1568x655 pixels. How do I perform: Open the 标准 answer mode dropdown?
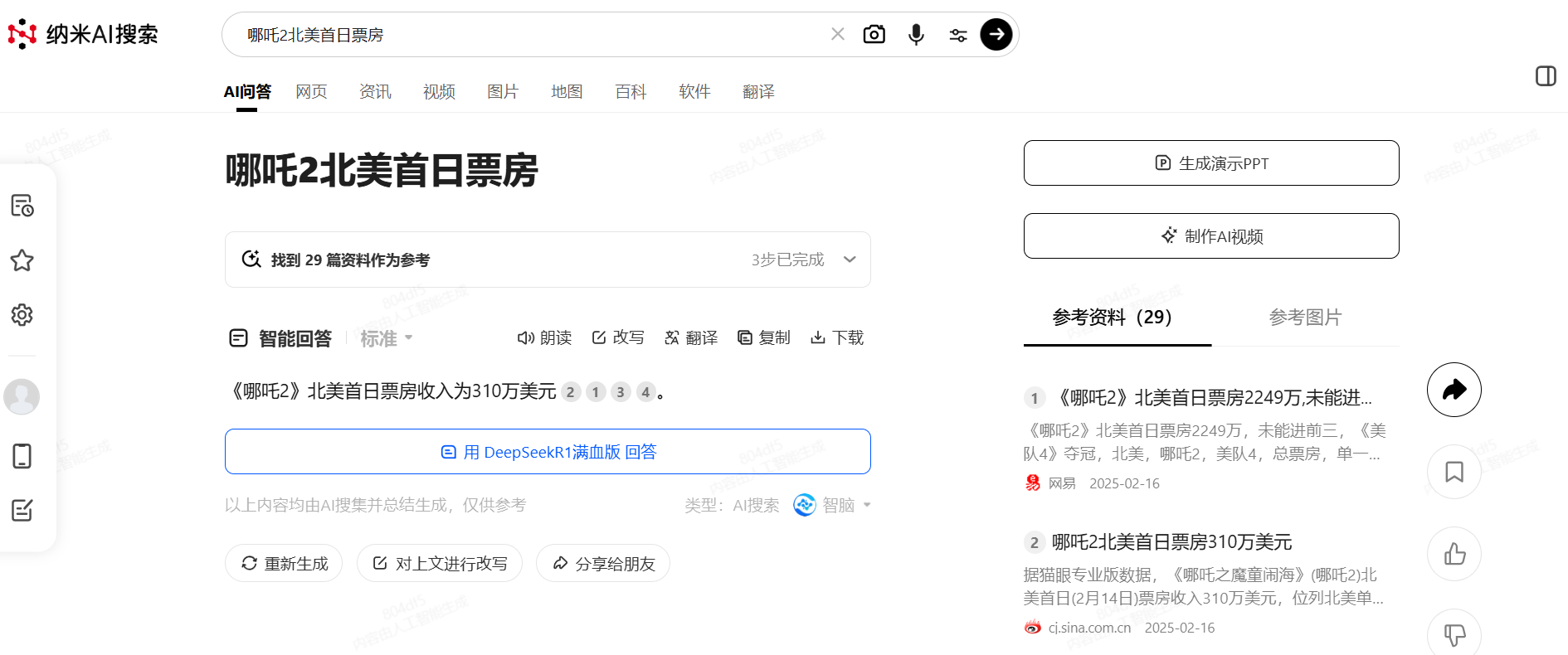point(387,338)
